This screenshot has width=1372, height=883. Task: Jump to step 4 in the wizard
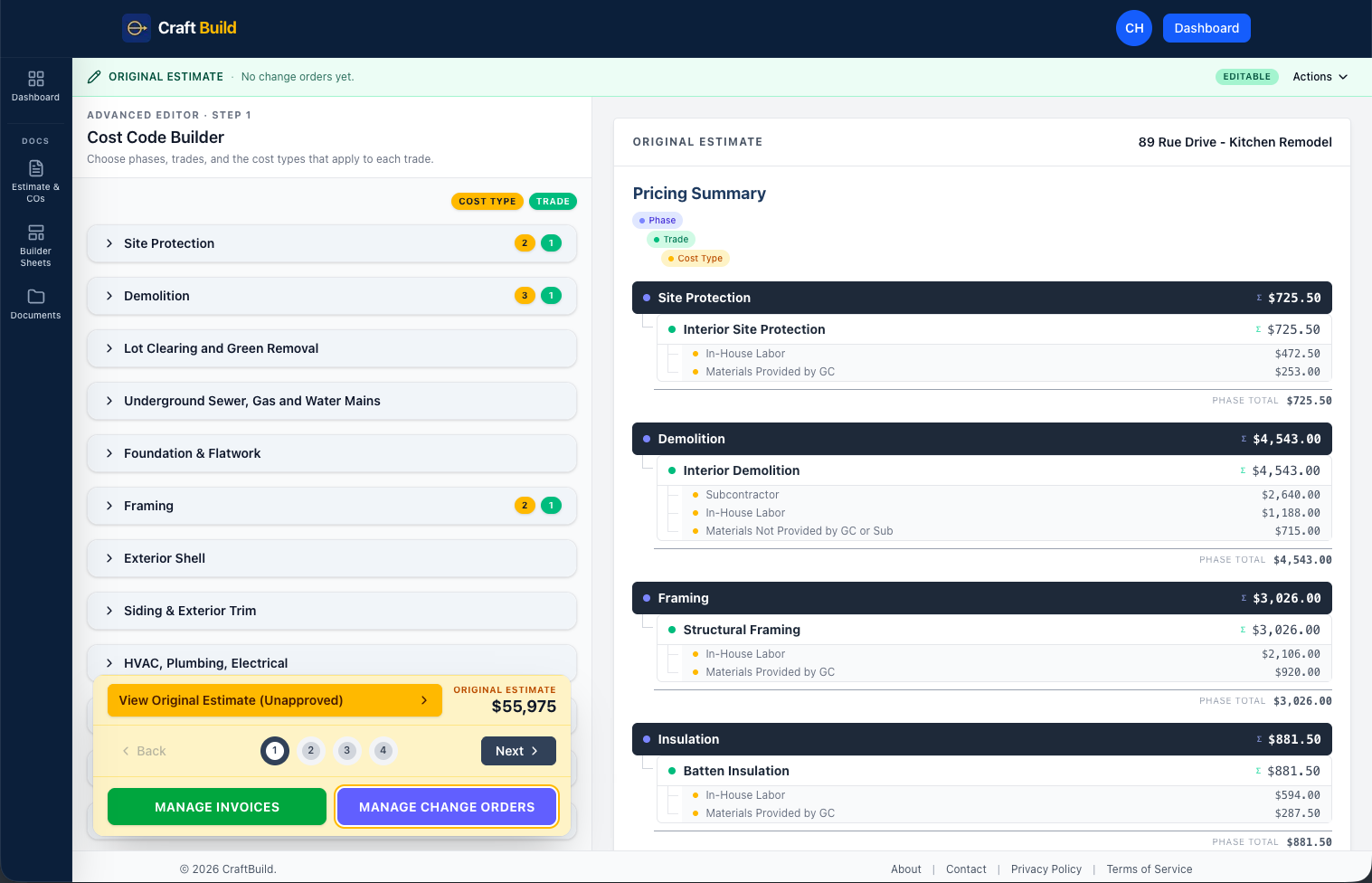point(383,750)
